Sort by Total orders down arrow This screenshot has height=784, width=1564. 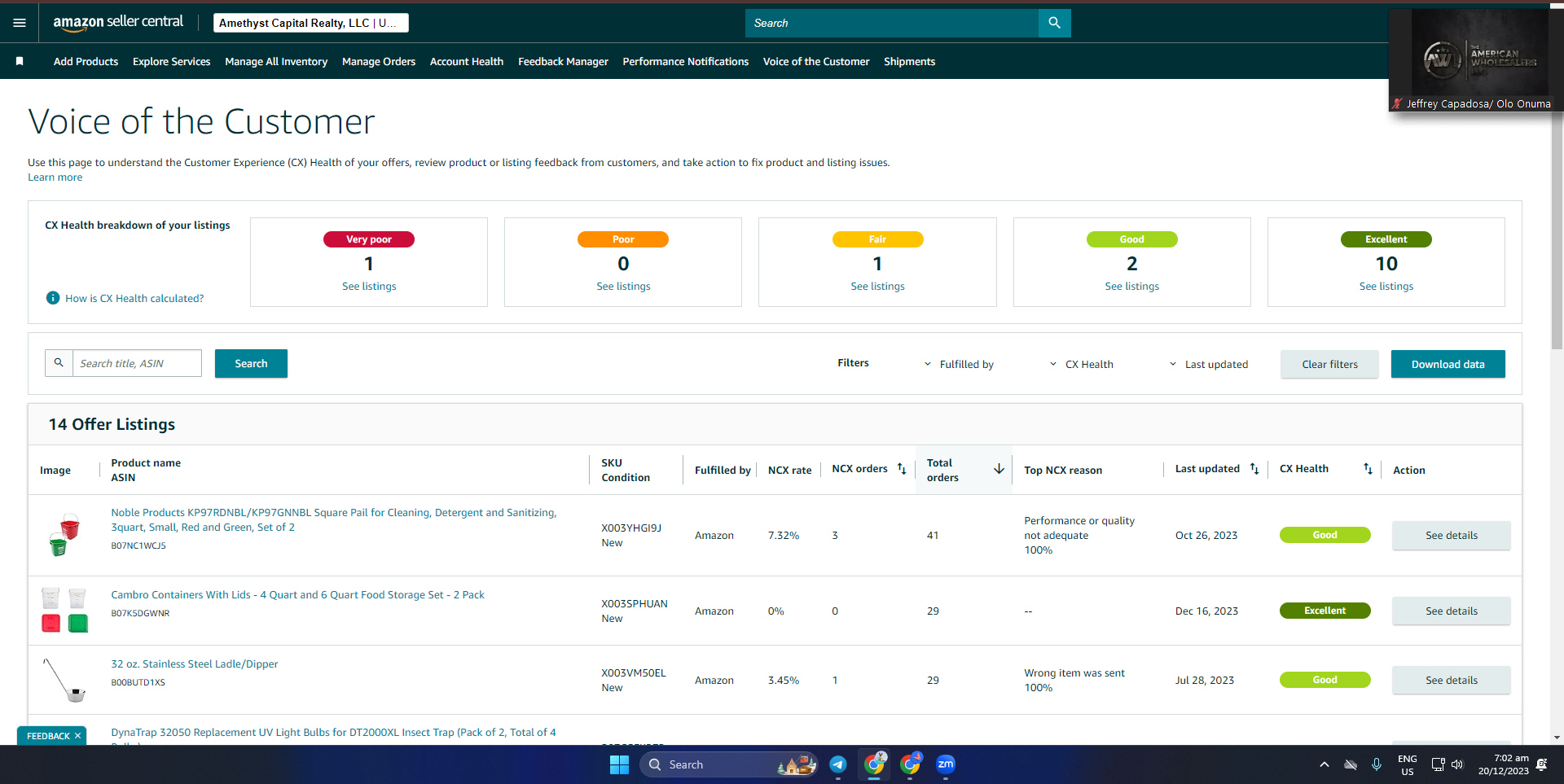[999, 469]
